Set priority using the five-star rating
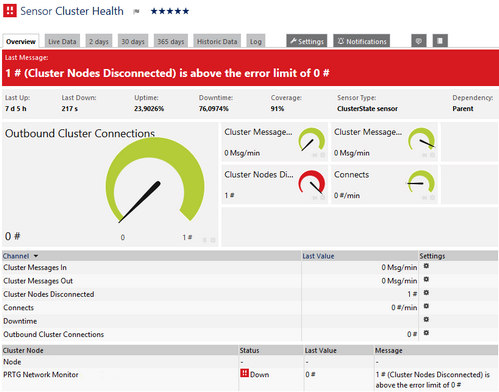 170,11
